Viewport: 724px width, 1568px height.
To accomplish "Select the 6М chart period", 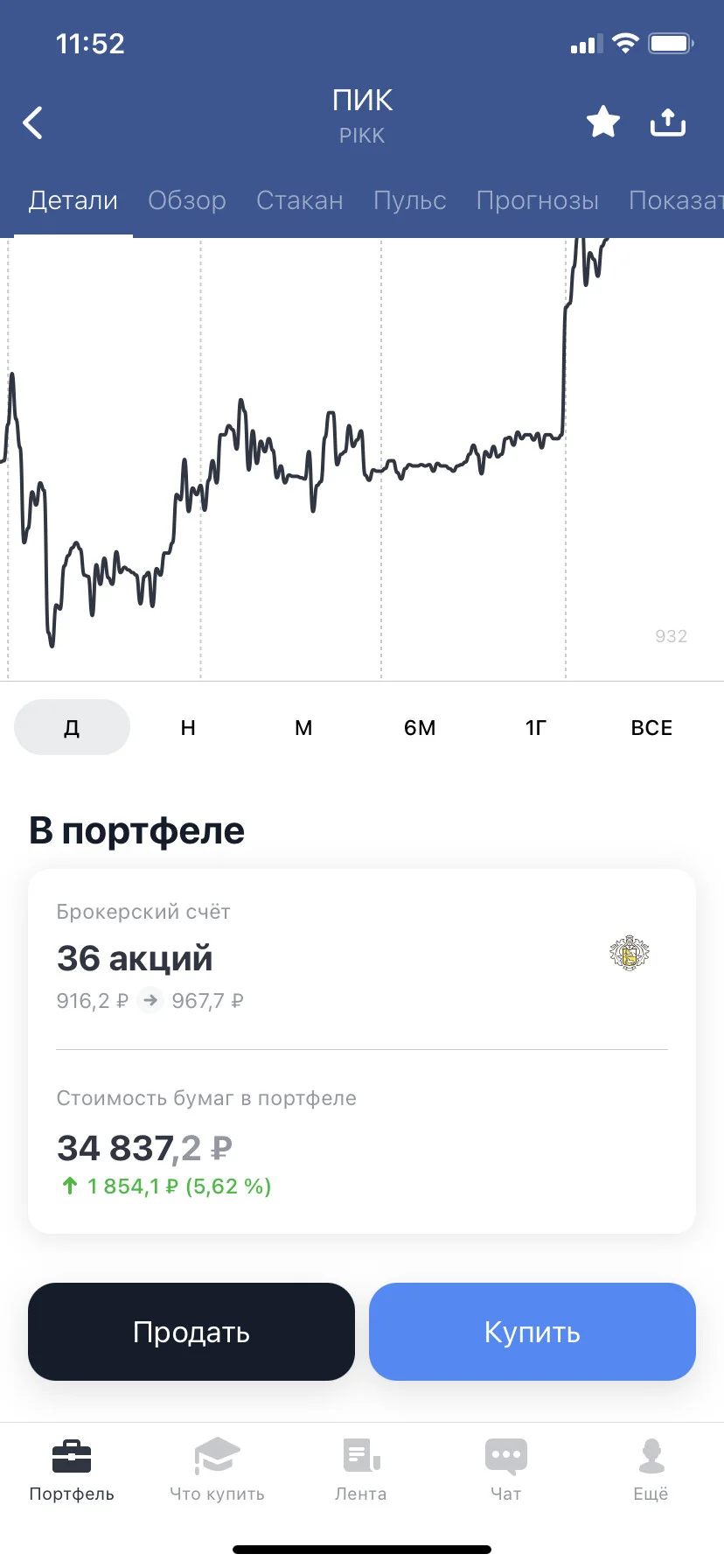I will pyautogui.click(x=420, y=727).
